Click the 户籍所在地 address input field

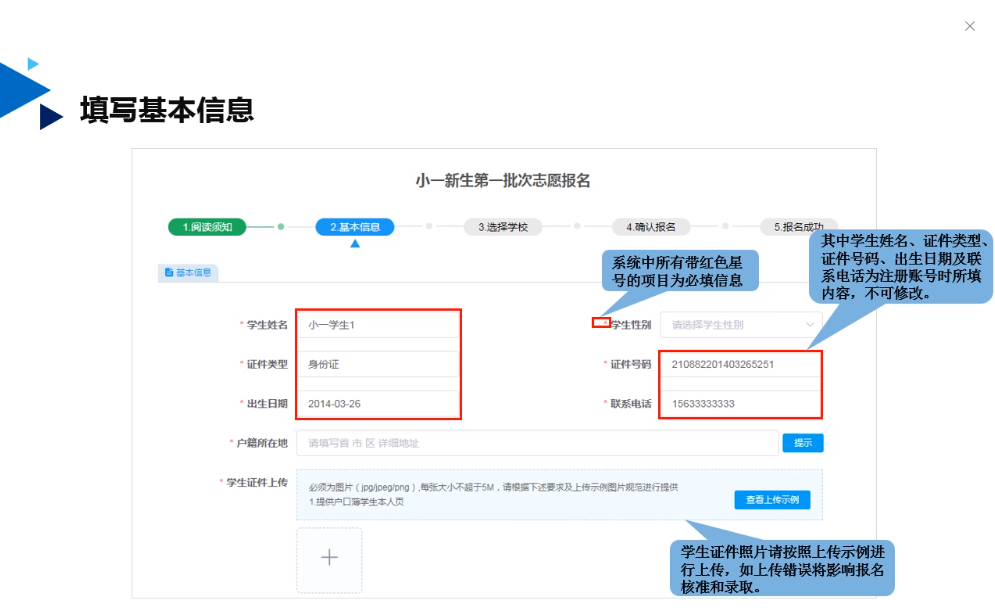[x=536, y=443]
